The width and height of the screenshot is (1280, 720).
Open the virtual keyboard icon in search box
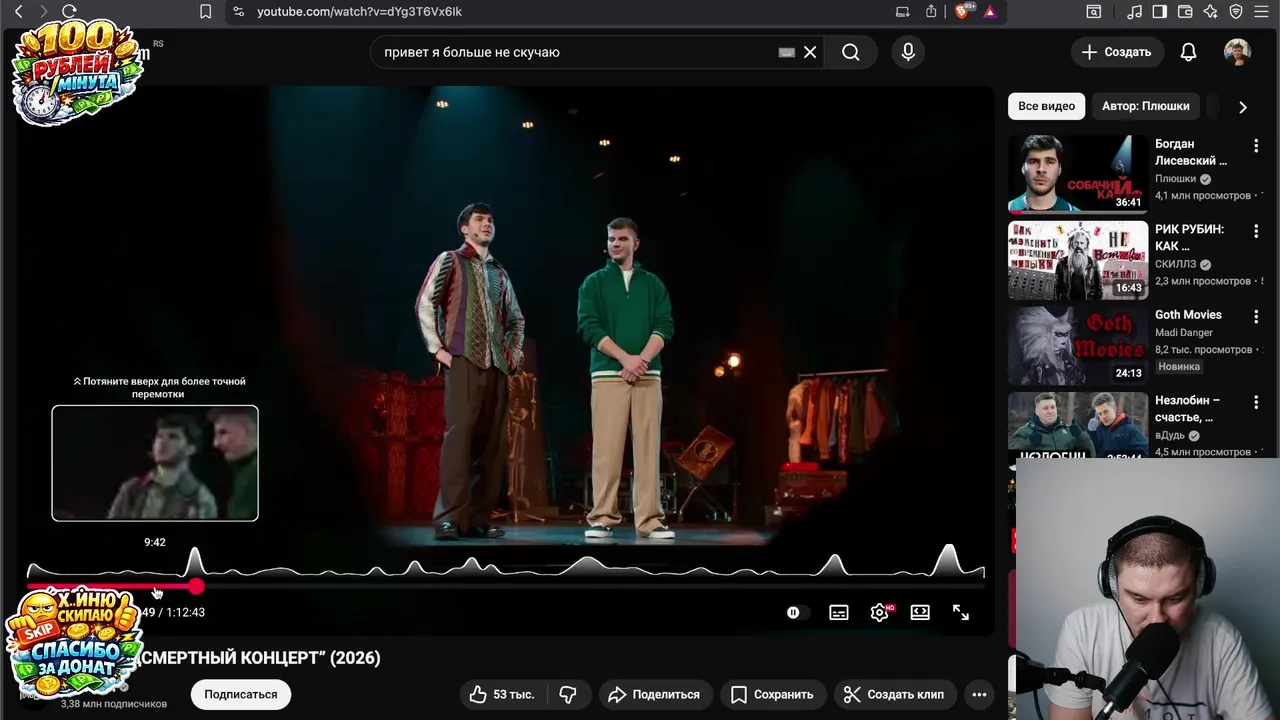pyautogui.click(x=786, y=52)
